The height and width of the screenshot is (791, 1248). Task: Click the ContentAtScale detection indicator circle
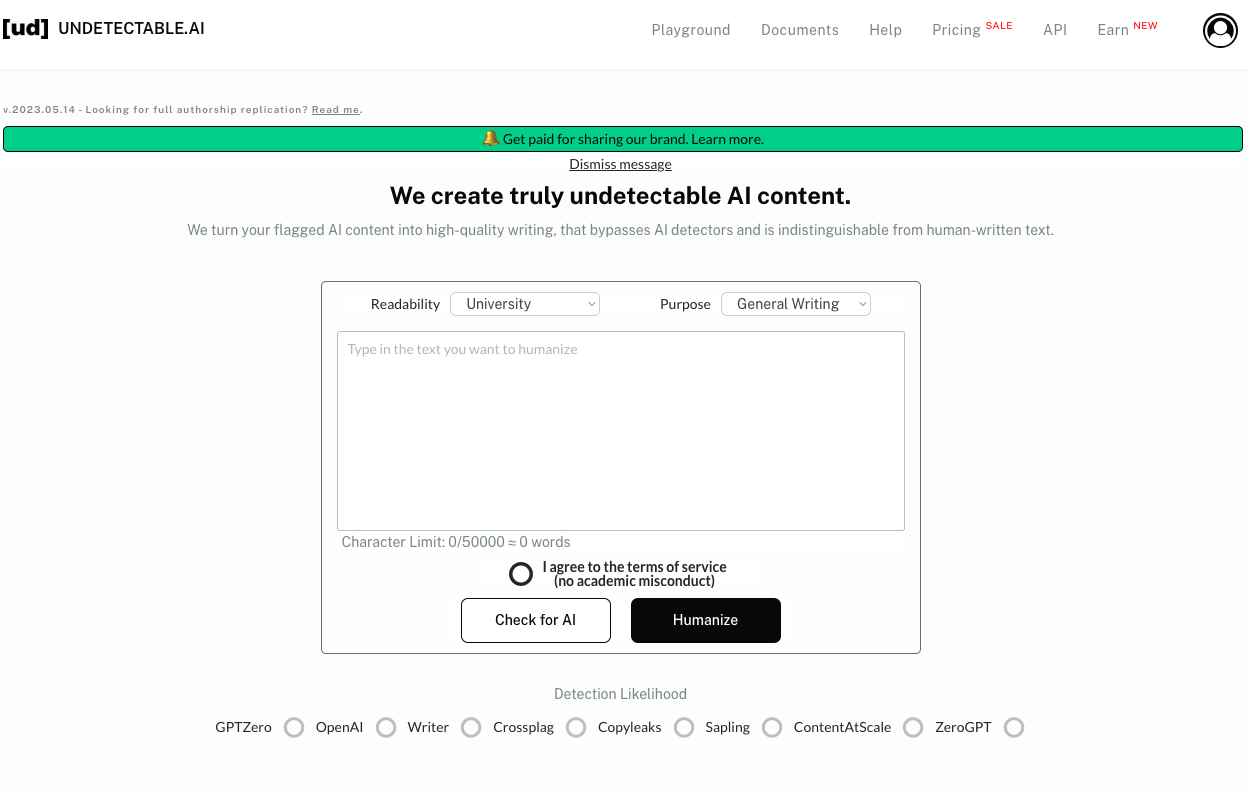point(913,727)
